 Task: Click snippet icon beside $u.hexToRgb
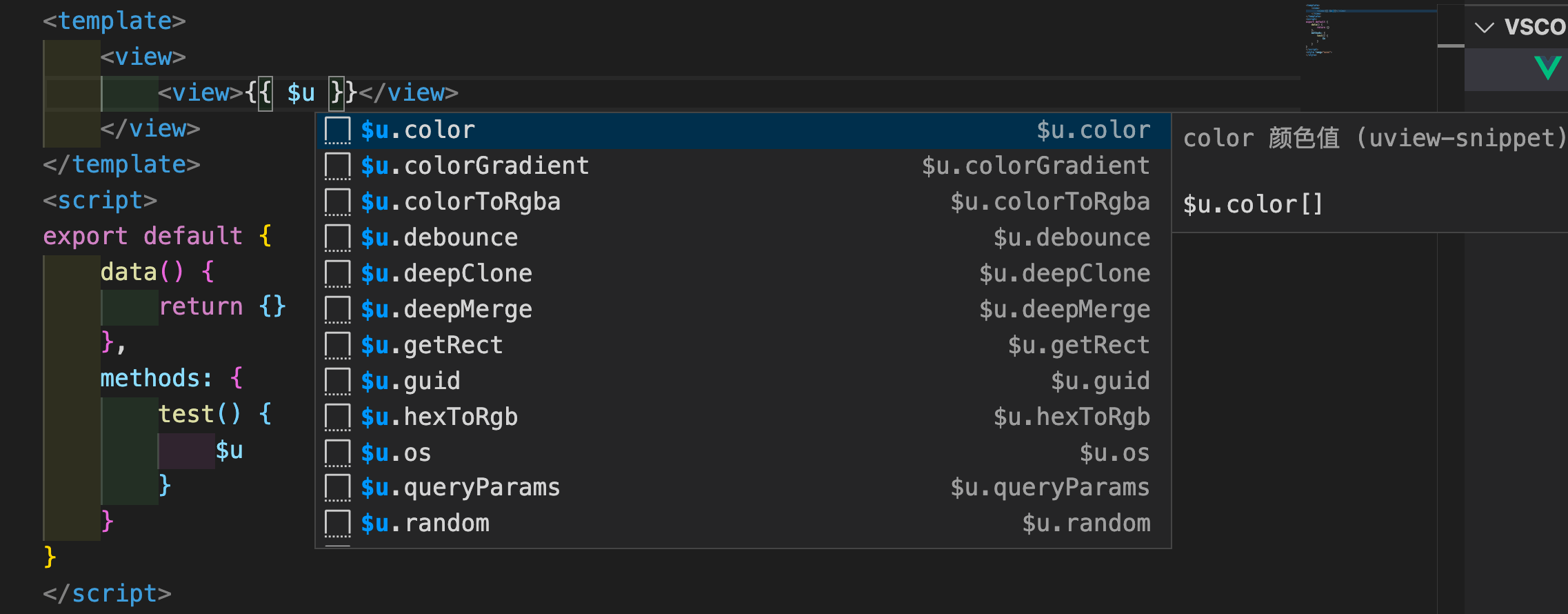point(337,417)
